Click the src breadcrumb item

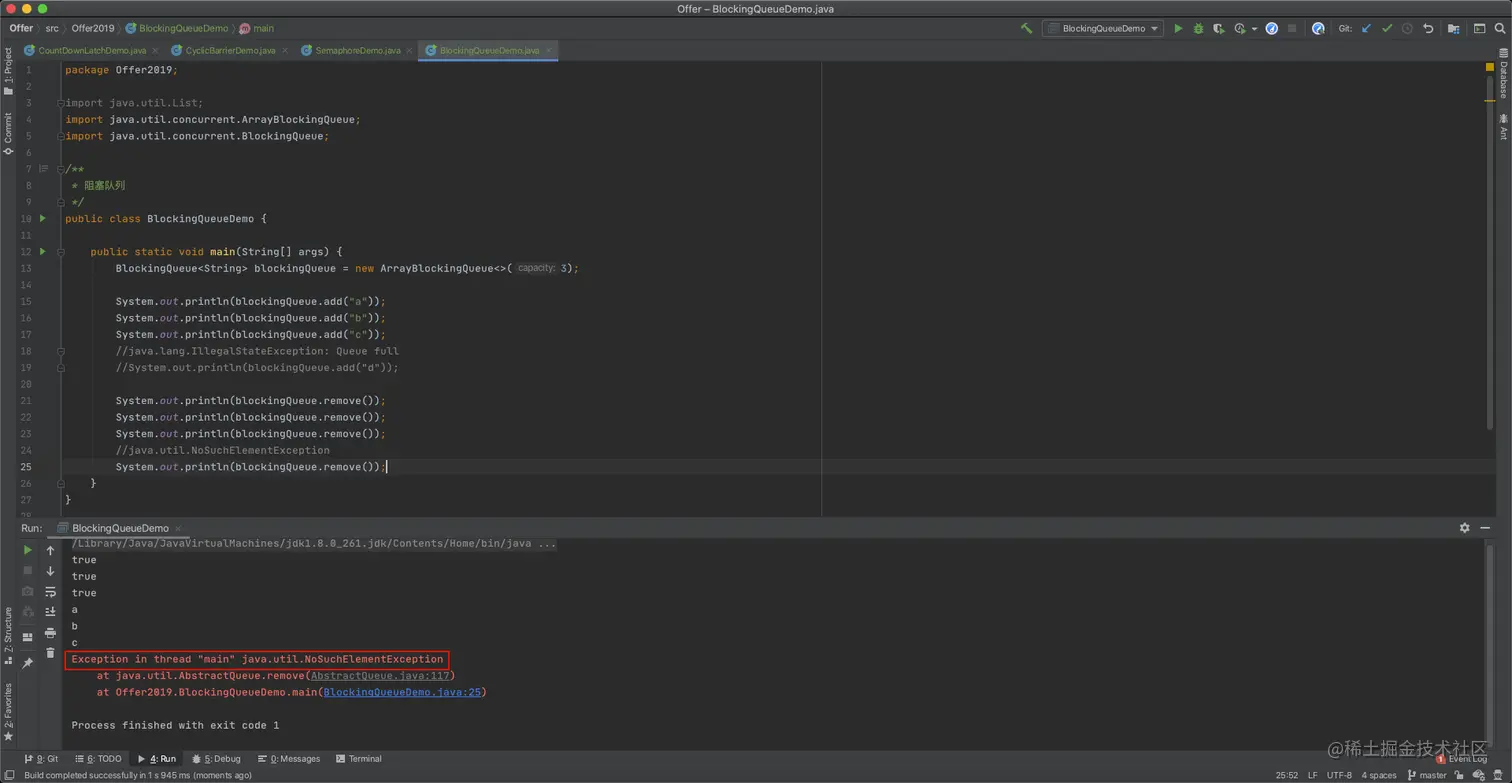pos(52,29)
